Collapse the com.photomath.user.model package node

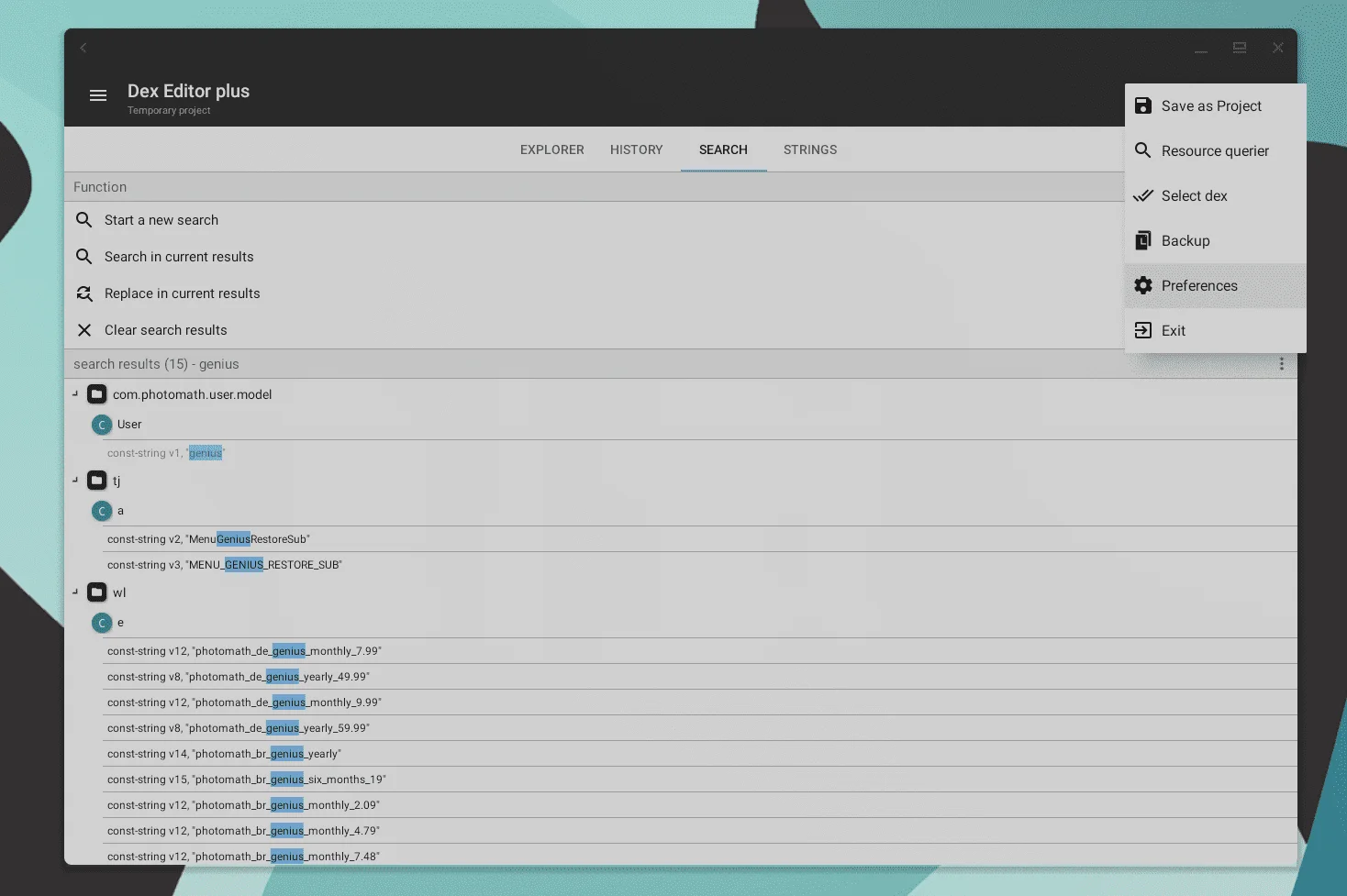[x=75, y=393]
